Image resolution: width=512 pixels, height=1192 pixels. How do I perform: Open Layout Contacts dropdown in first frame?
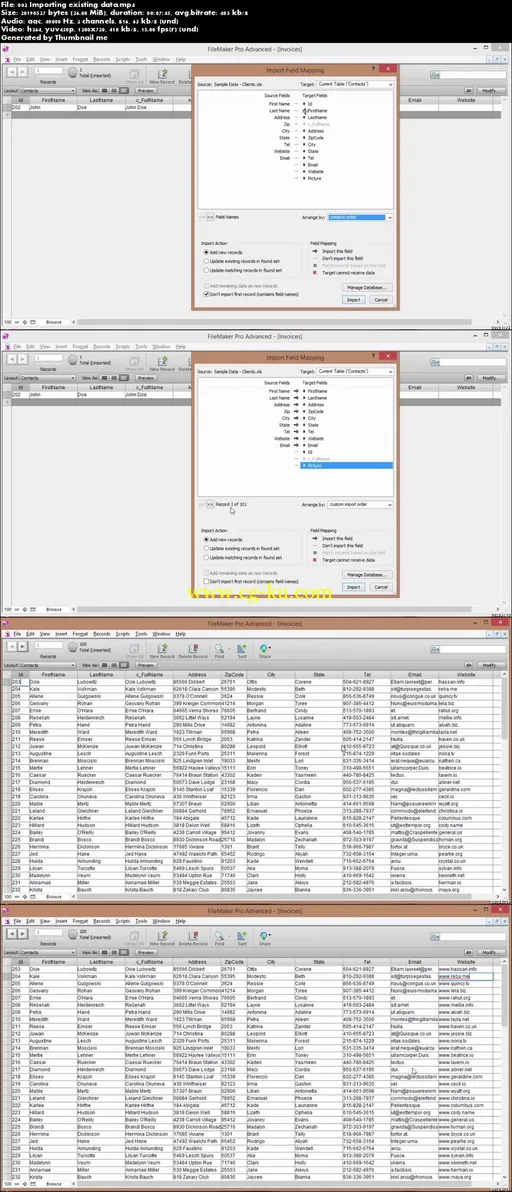[x=48, y=90]
